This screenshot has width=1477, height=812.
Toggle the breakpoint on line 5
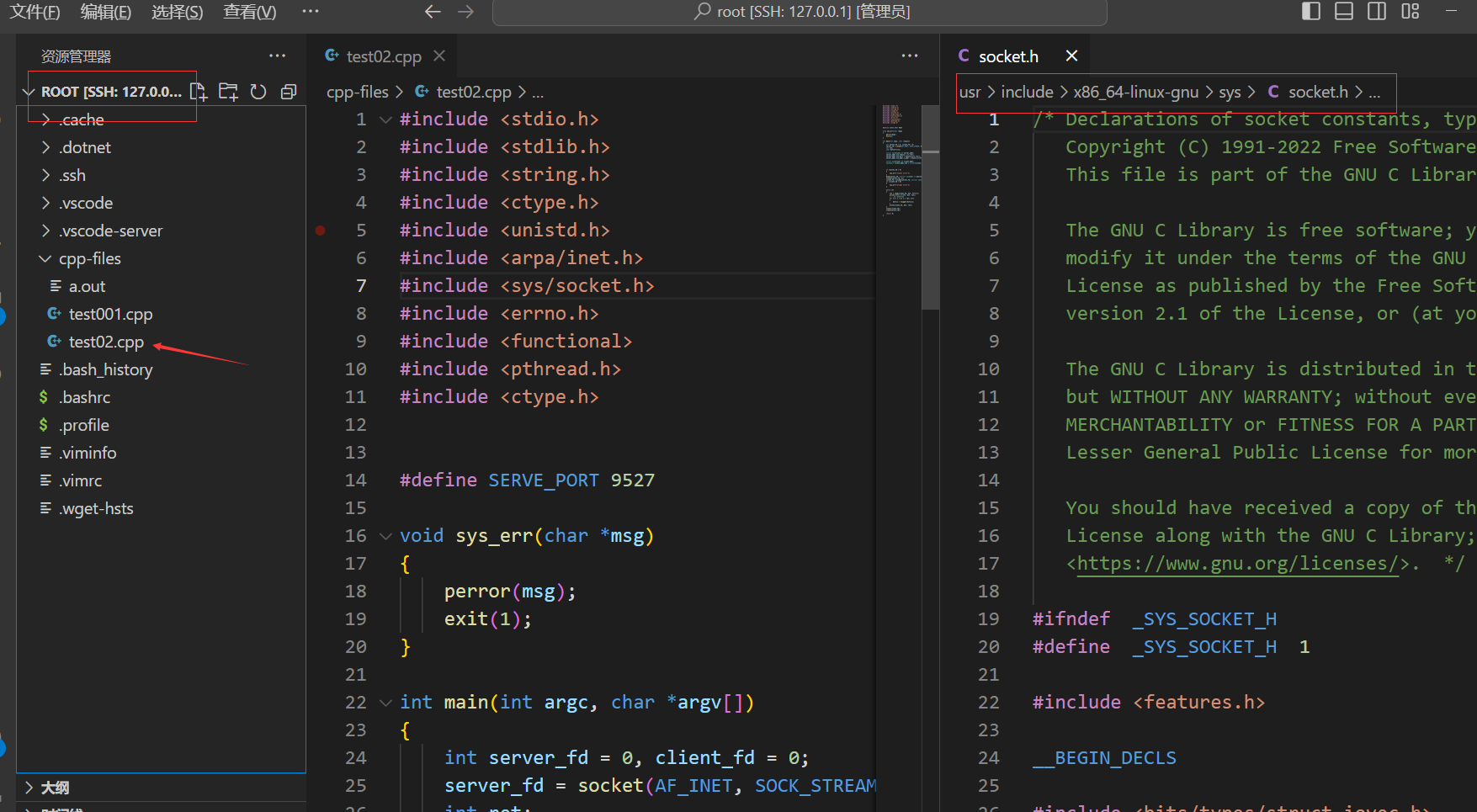pyautogui.click(x=321, y=230)
